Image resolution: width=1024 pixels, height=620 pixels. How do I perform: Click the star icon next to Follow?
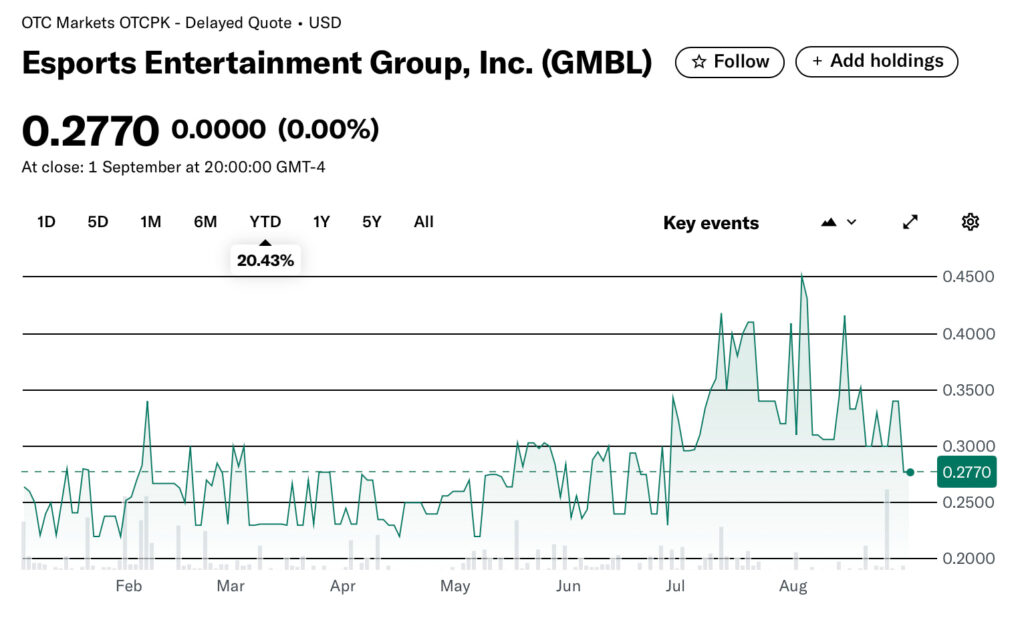point(702,61)
